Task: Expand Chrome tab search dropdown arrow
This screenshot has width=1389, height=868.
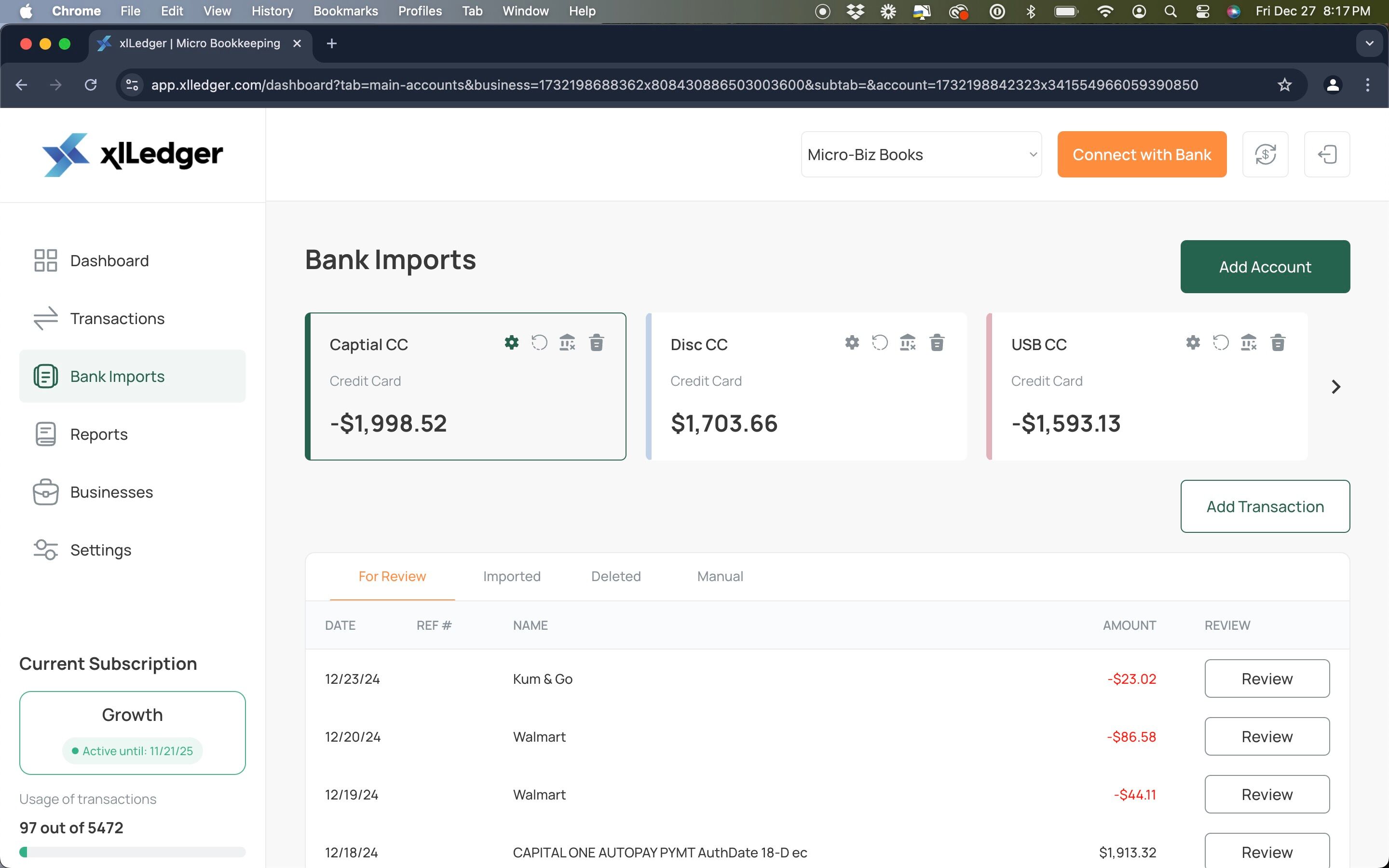Action: (1370, 43)
